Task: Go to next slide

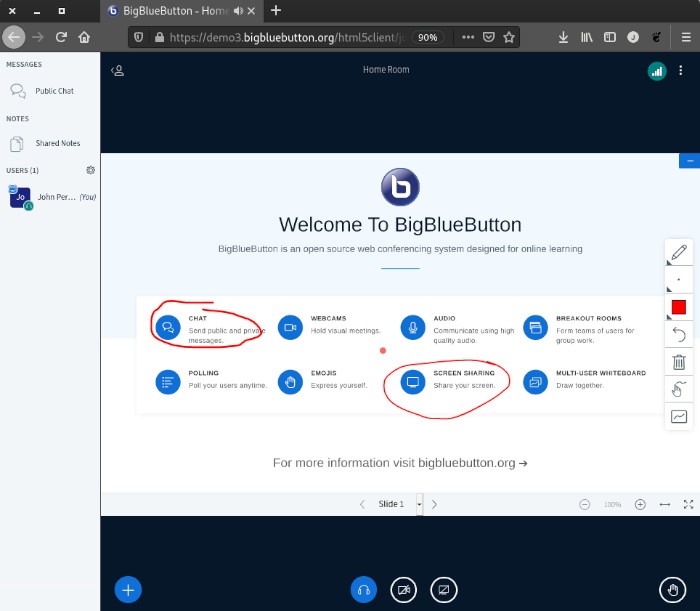Action: coord(434,504)
